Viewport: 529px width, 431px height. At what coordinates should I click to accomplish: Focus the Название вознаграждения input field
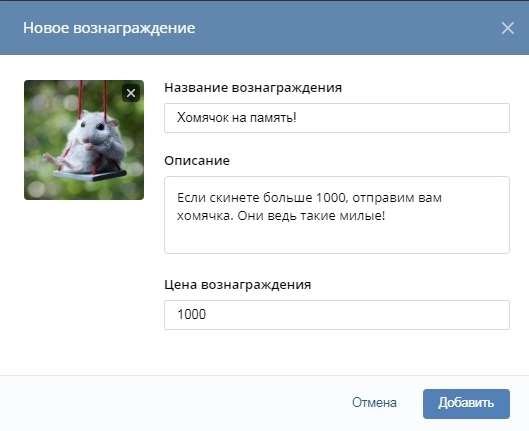click(x=337, y=118)
